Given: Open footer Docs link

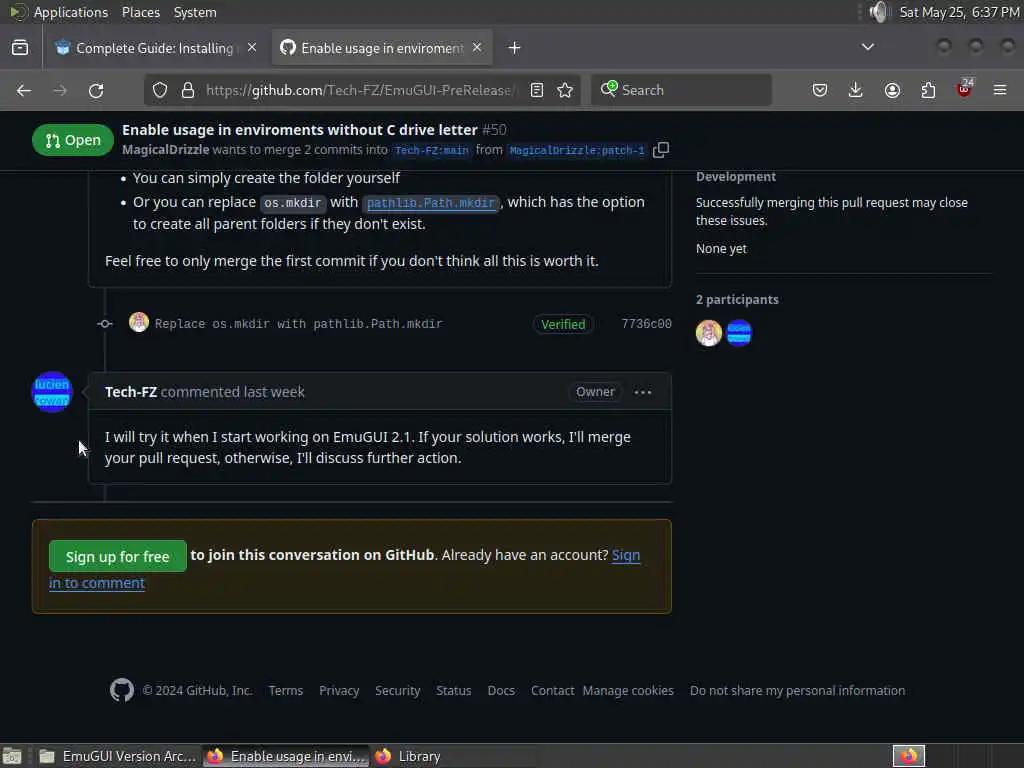Looking at the screenshot, I should point(501,690).
